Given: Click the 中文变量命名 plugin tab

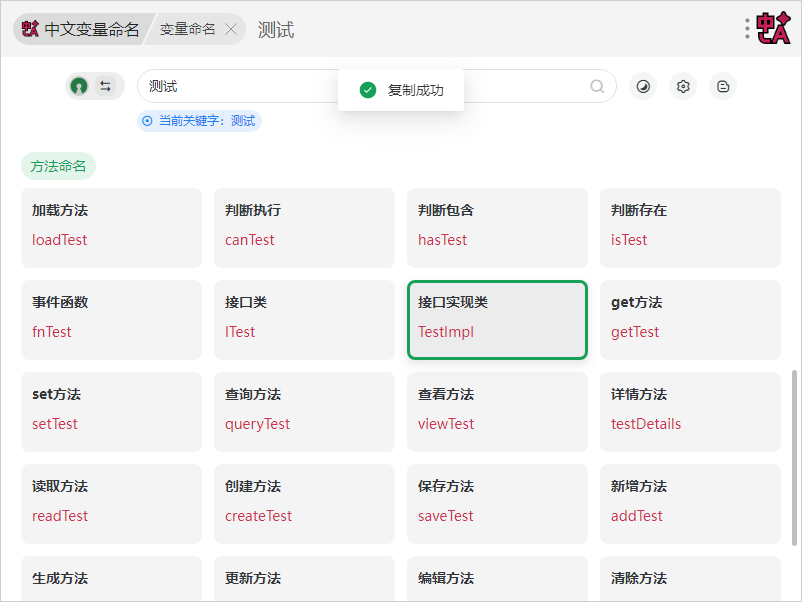Looking at the screenshot, I should click(x=80, y=29).
